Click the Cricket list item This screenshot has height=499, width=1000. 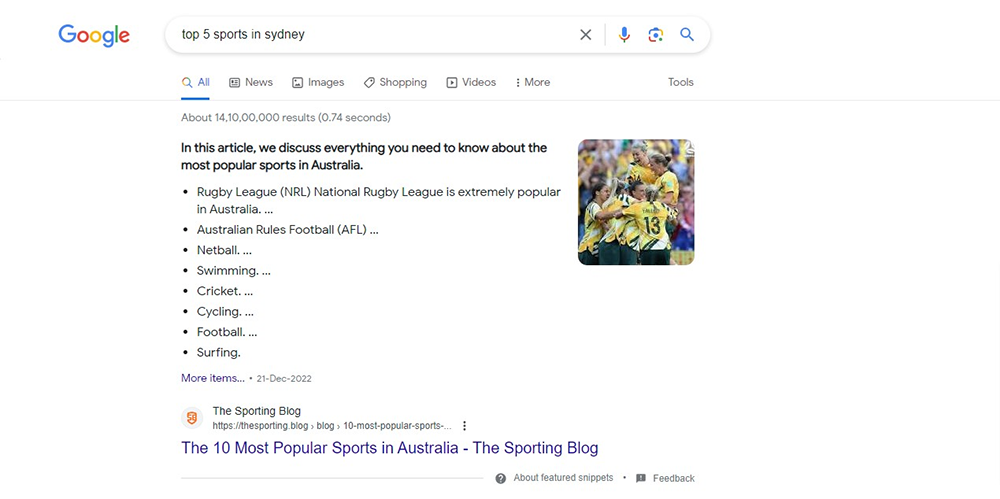224,291
